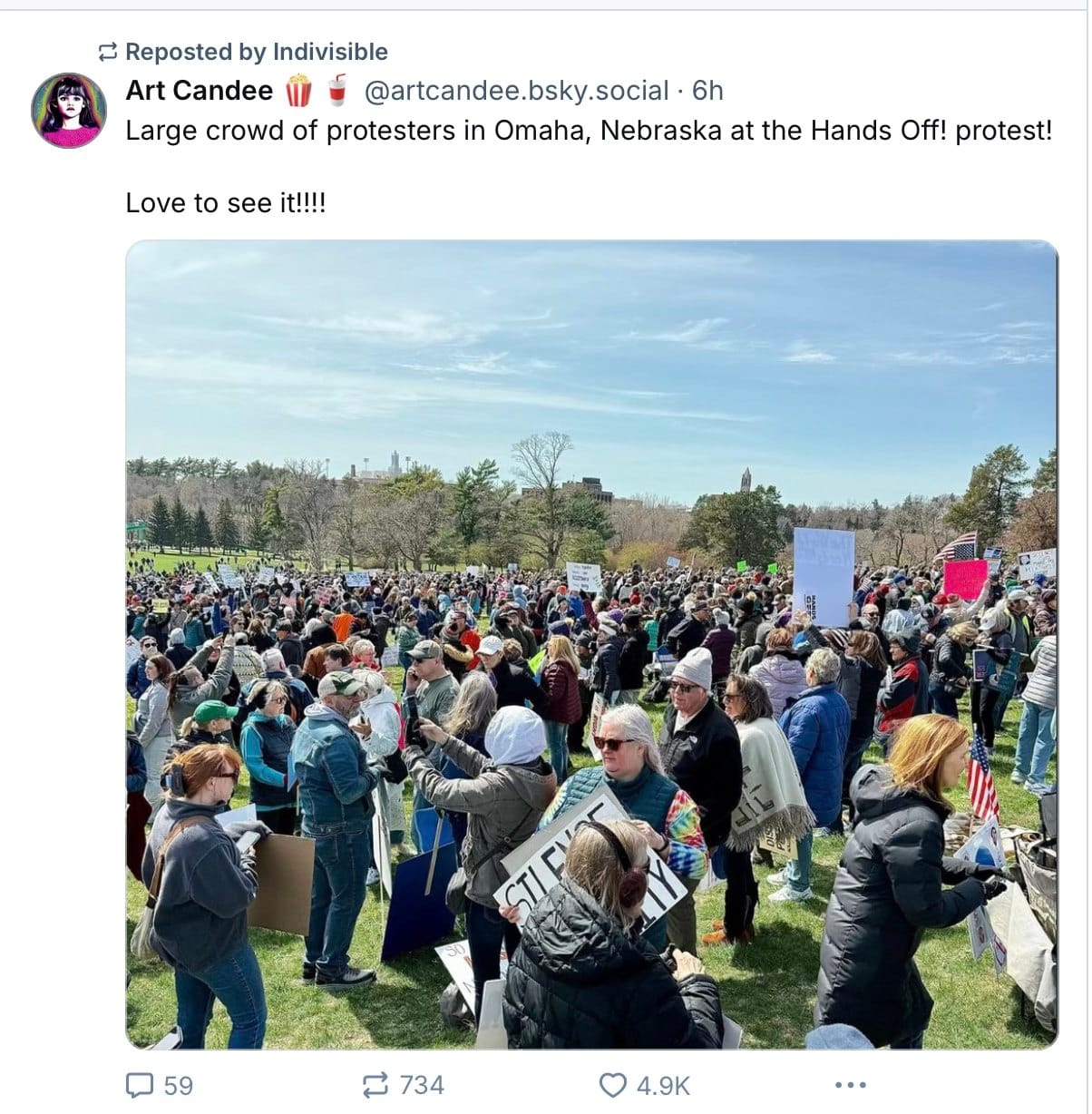
Task: Like the post with heart icon
Action: point(613,1085)
